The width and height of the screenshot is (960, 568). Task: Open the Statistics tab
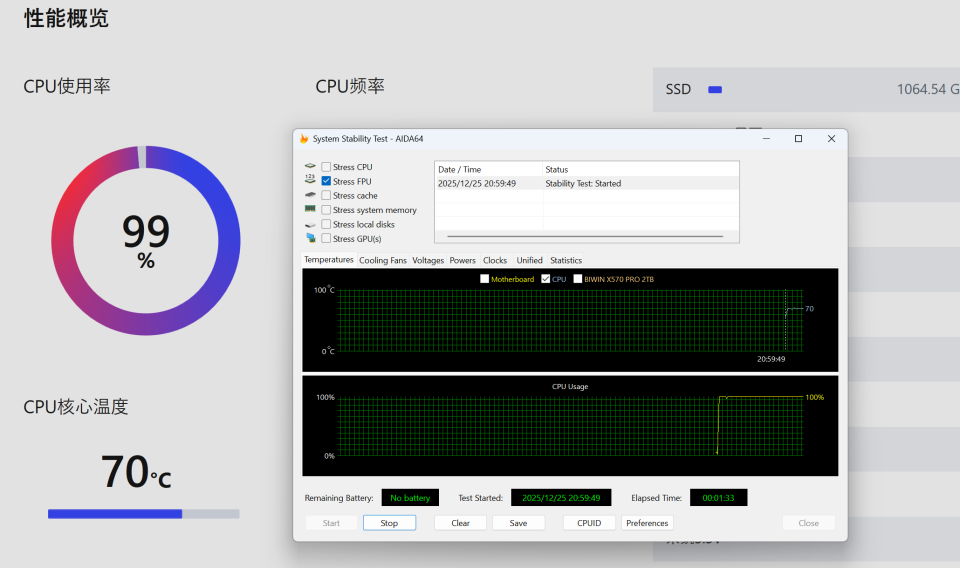point(566,260)
